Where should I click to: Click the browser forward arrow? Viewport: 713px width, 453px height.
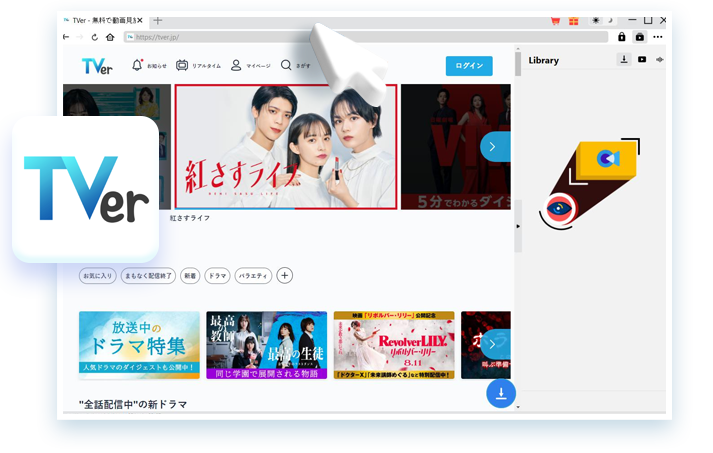(80, 37)
